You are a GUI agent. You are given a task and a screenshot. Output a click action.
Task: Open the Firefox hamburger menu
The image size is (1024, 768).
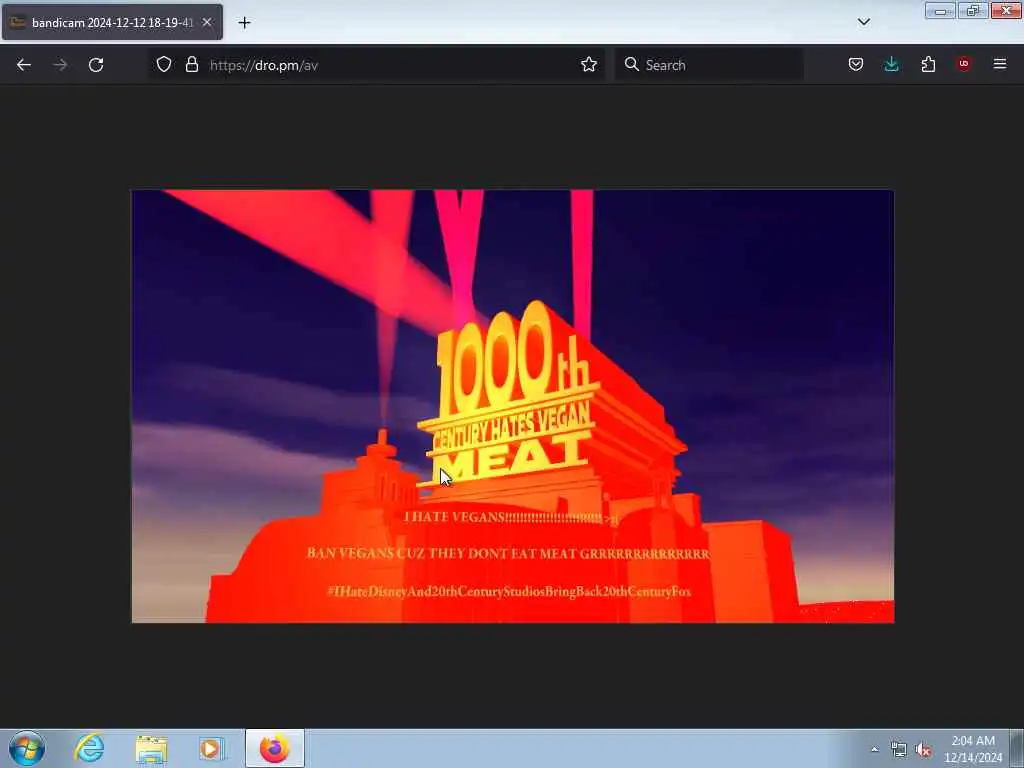[x=1000, y=64]
